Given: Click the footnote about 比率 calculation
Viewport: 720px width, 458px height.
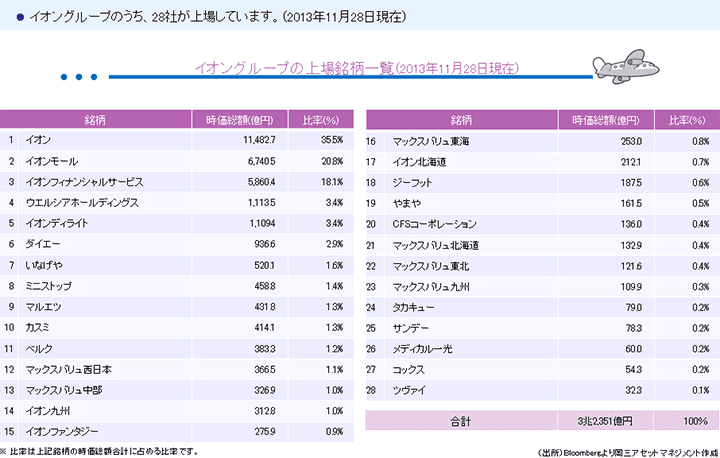Looking at the screenshot, I should pos(100,452).
